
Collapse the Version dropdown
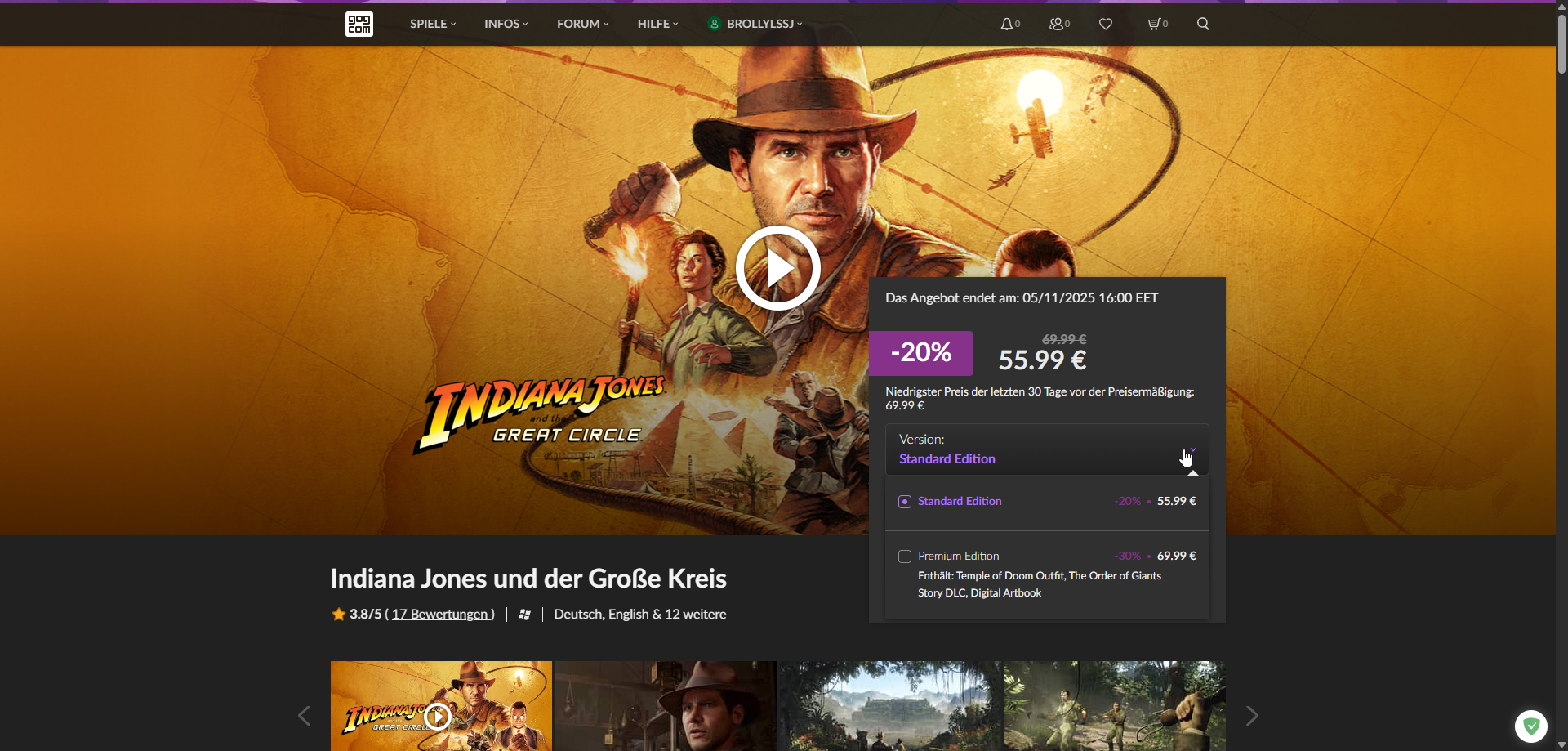pos(1047,449)
